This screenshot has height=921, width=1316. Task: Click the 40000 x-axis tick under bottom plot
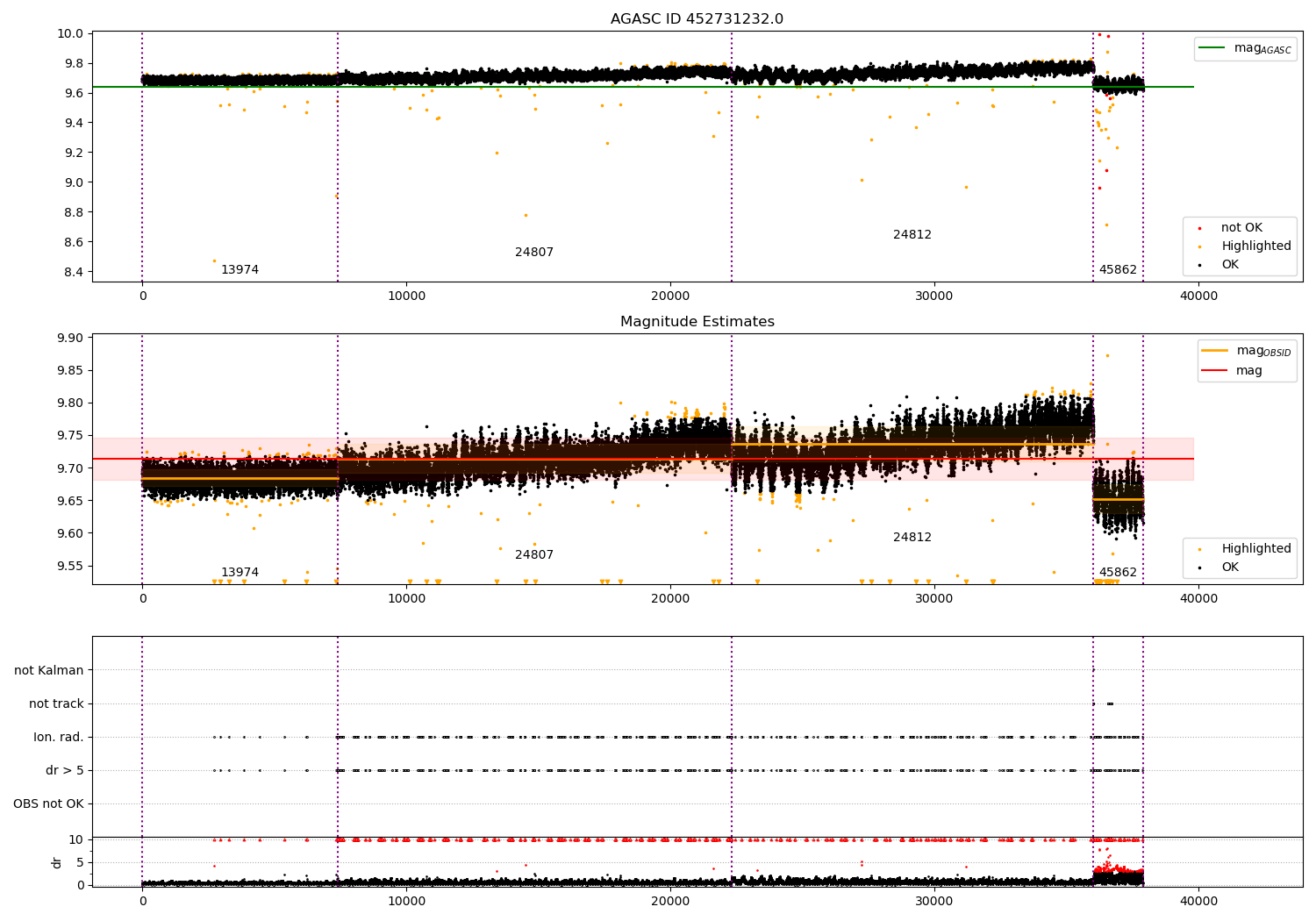click(1198, 900)
